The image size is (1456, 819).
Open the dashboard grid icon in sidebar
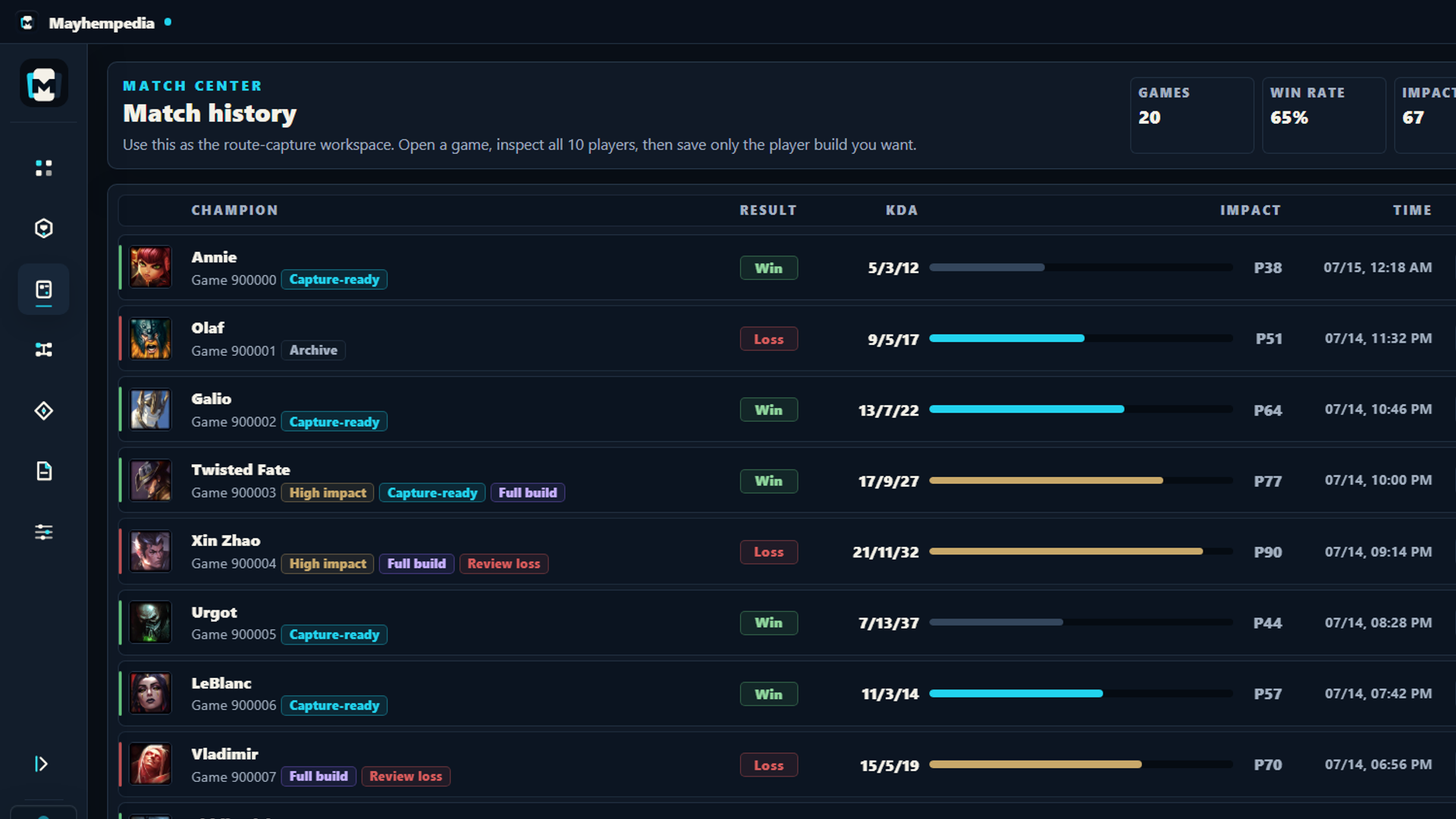pos(43,168)
